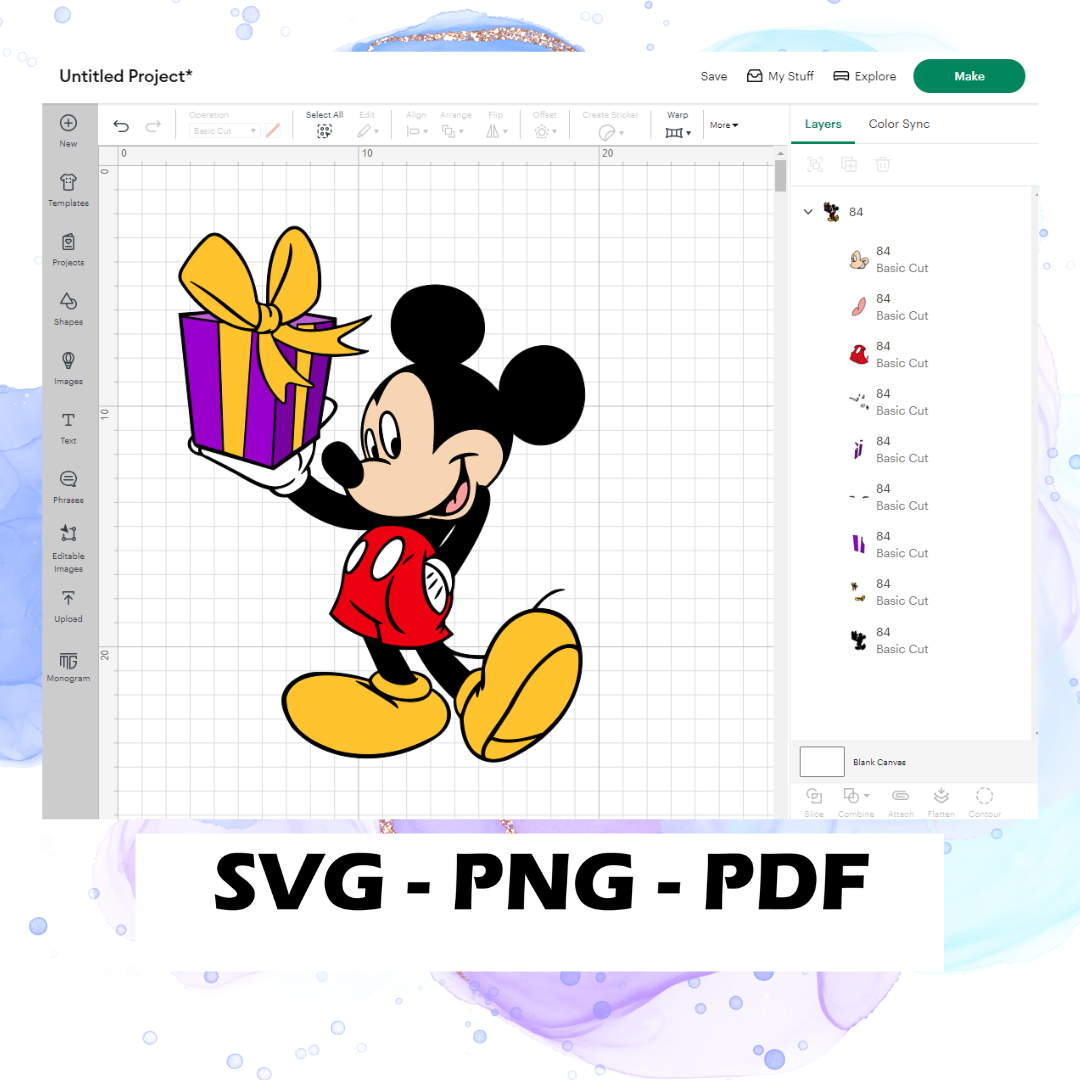Select the 84 group thumbnail
Screen dimensions: 1080x1080
(x=832, y=212)
